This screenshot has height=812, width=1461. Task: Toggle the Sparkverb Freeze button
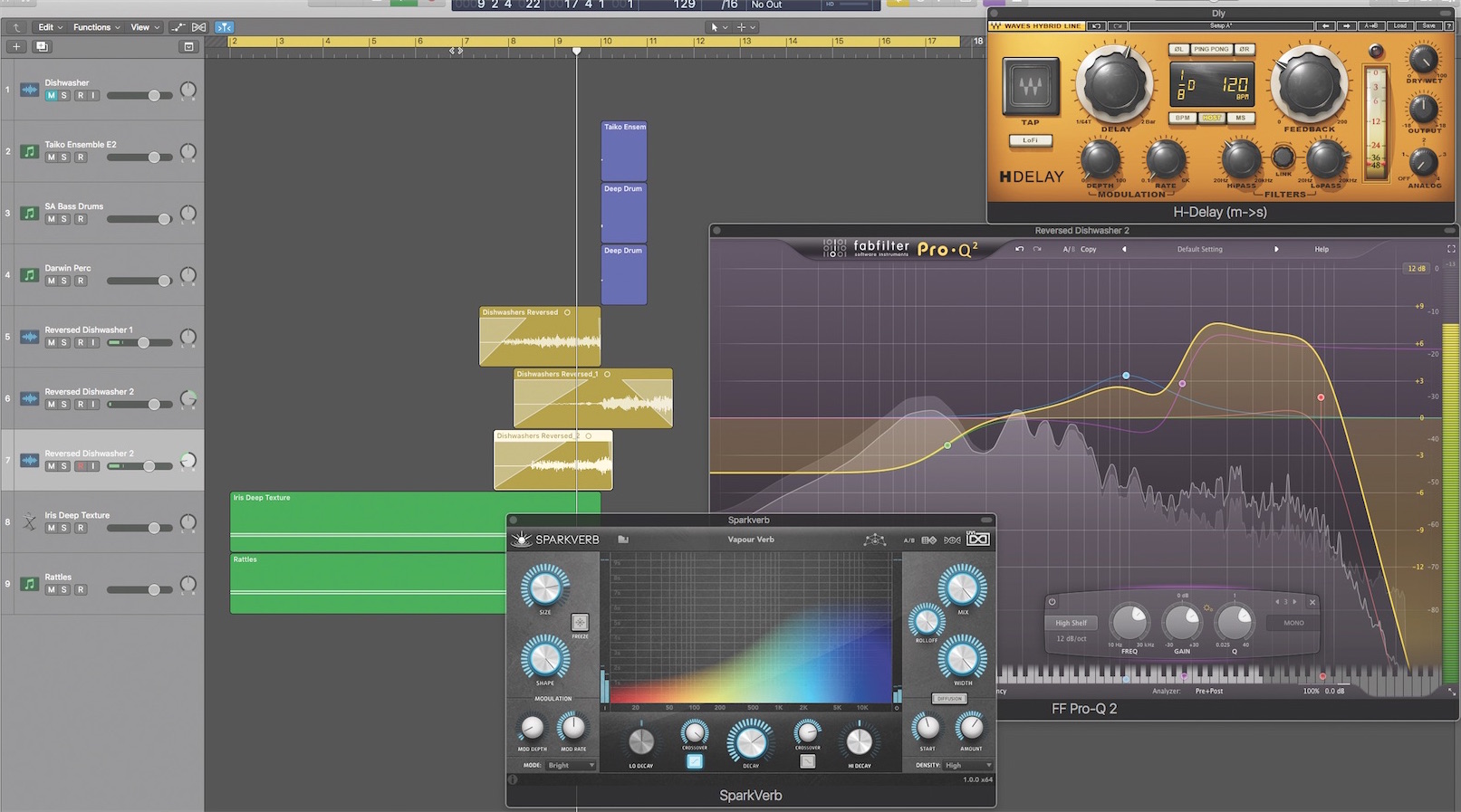coord(580,622)
